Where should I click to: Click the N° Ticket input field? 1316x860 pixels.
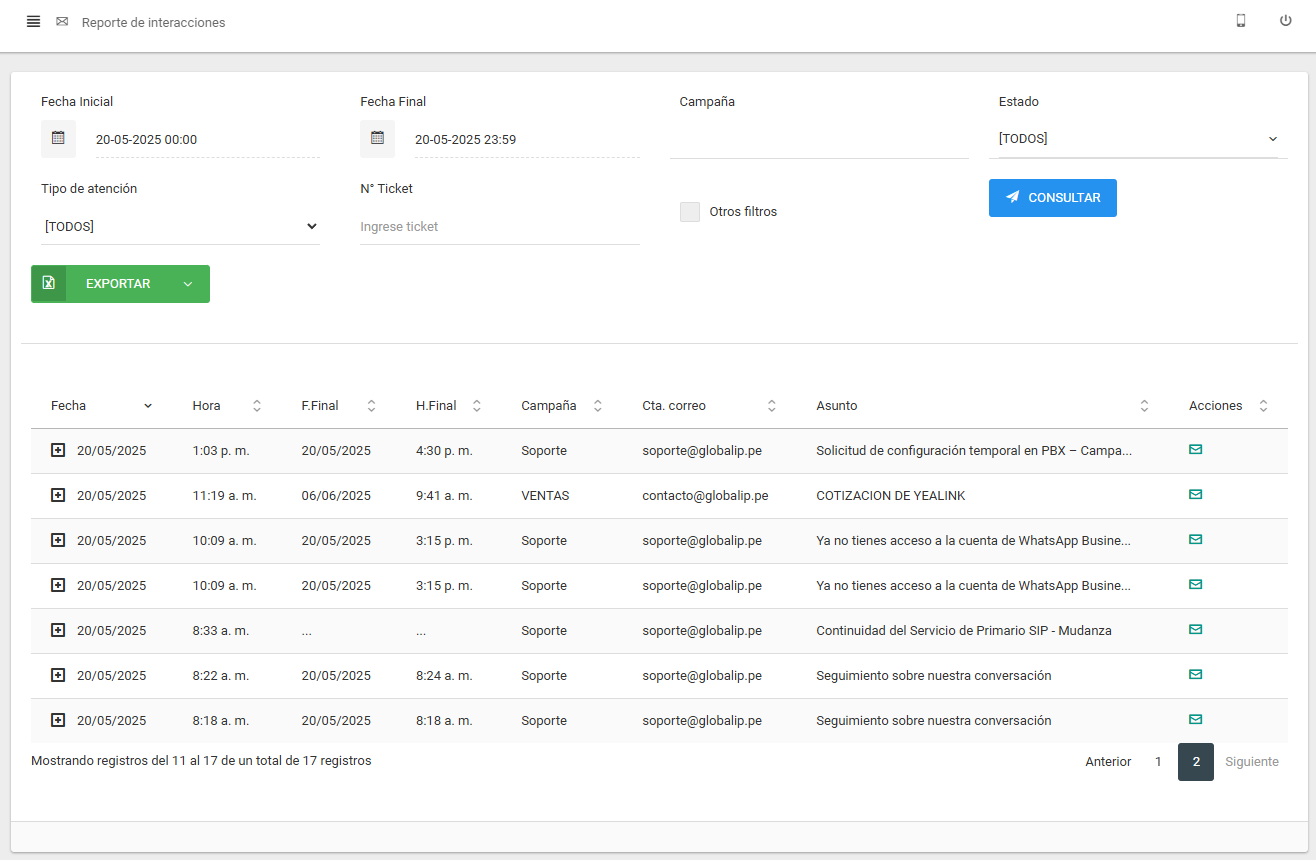point(499,227)
